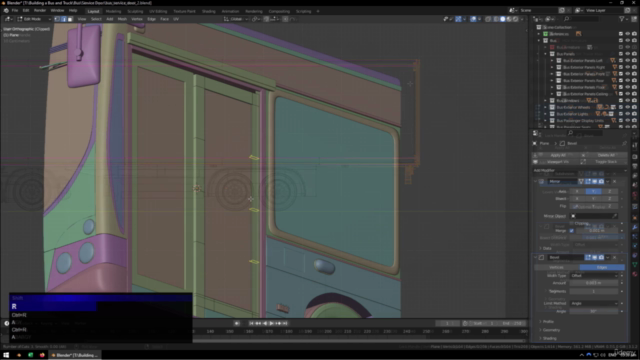The height and width of the screenshot is (360, 640).
Task: Expand Bus Exterior Panels Left collection
Action: coord(552,60)
